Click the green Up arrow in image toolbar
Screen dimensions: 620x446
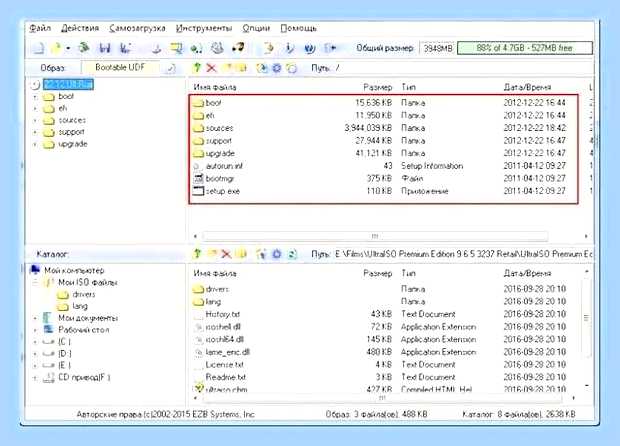click(x=197, y=68)
